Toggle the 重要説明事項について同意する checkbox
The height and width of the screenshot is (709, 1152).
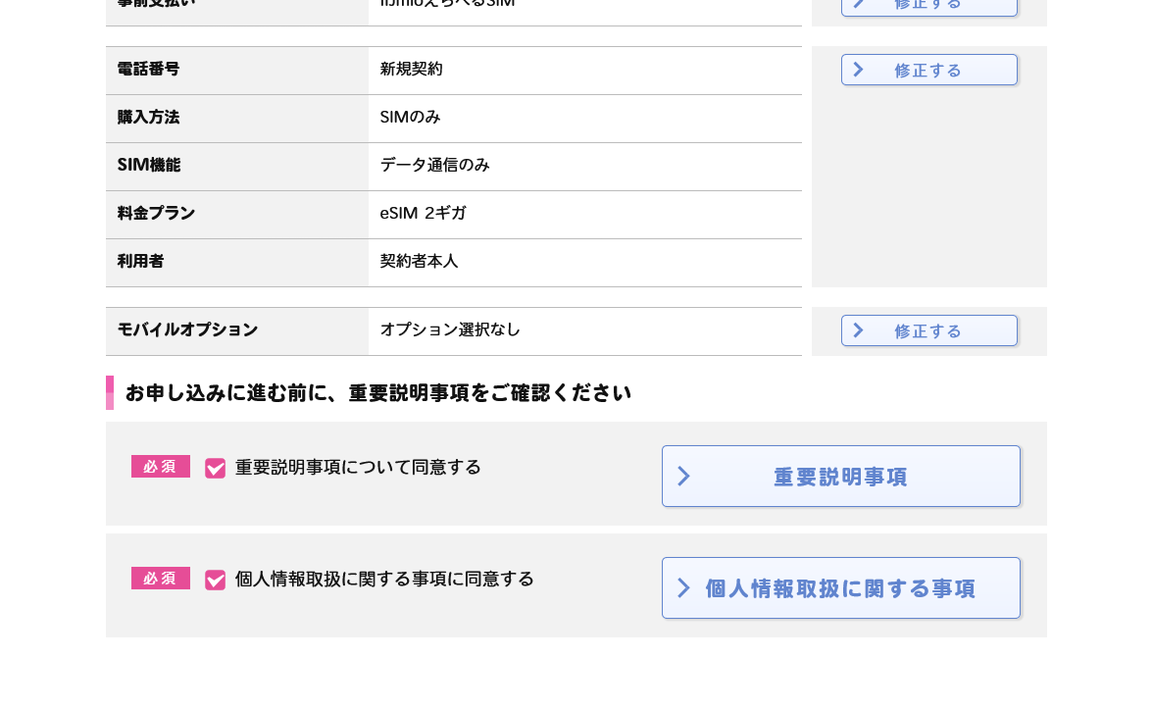click(x=215, y=468)
